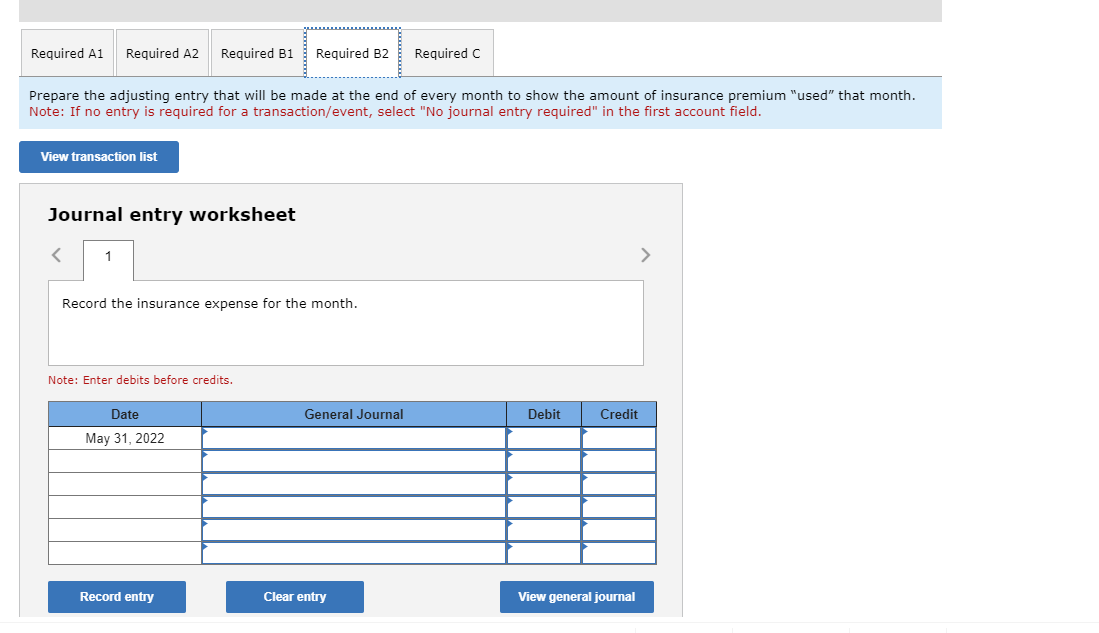Viewport: 1099px width, 633px height.
Task: Select the Required B1 tab
Action: tap(257, 53)
